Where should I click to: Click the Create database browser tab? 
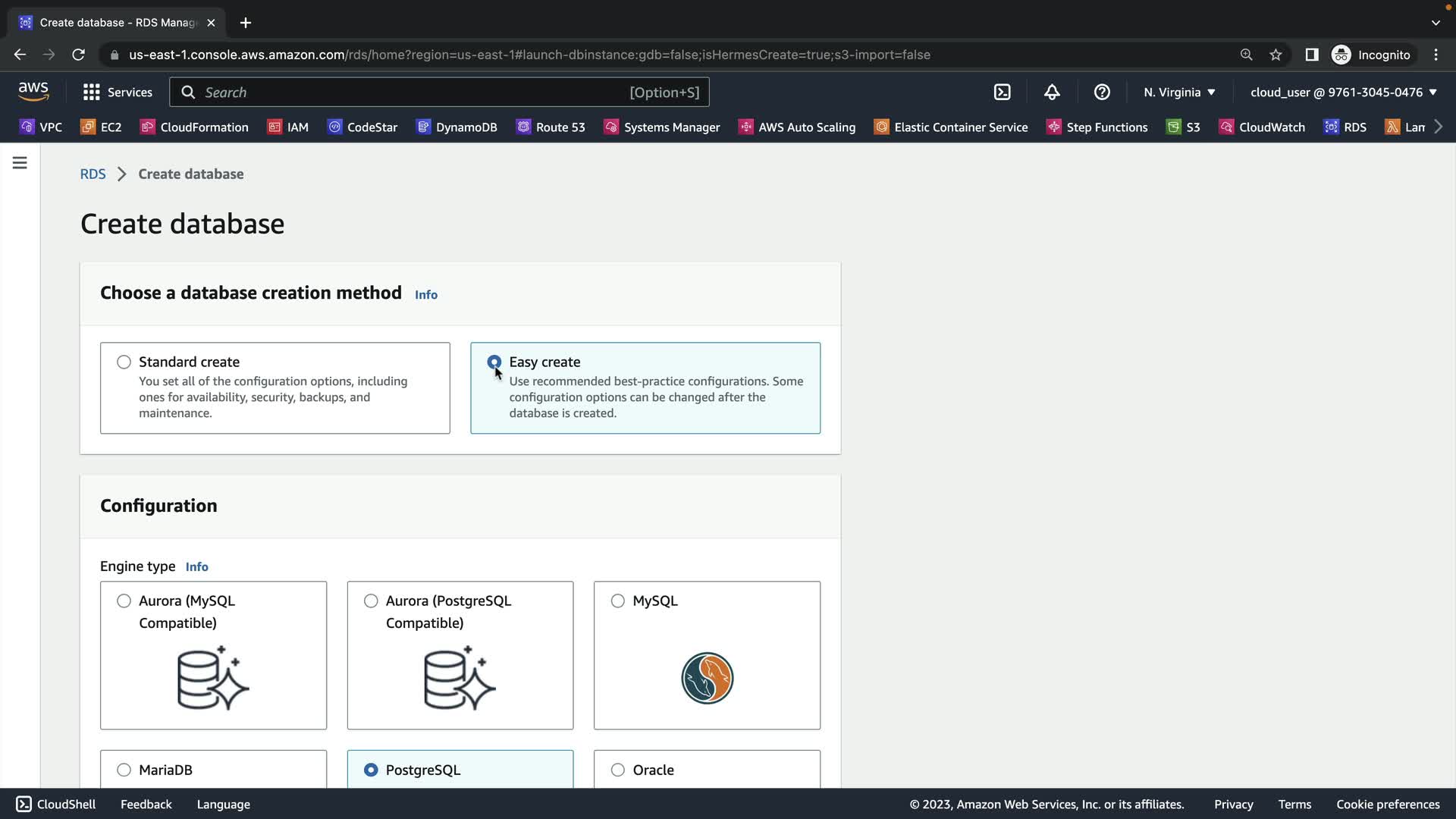tap(118, 23)
